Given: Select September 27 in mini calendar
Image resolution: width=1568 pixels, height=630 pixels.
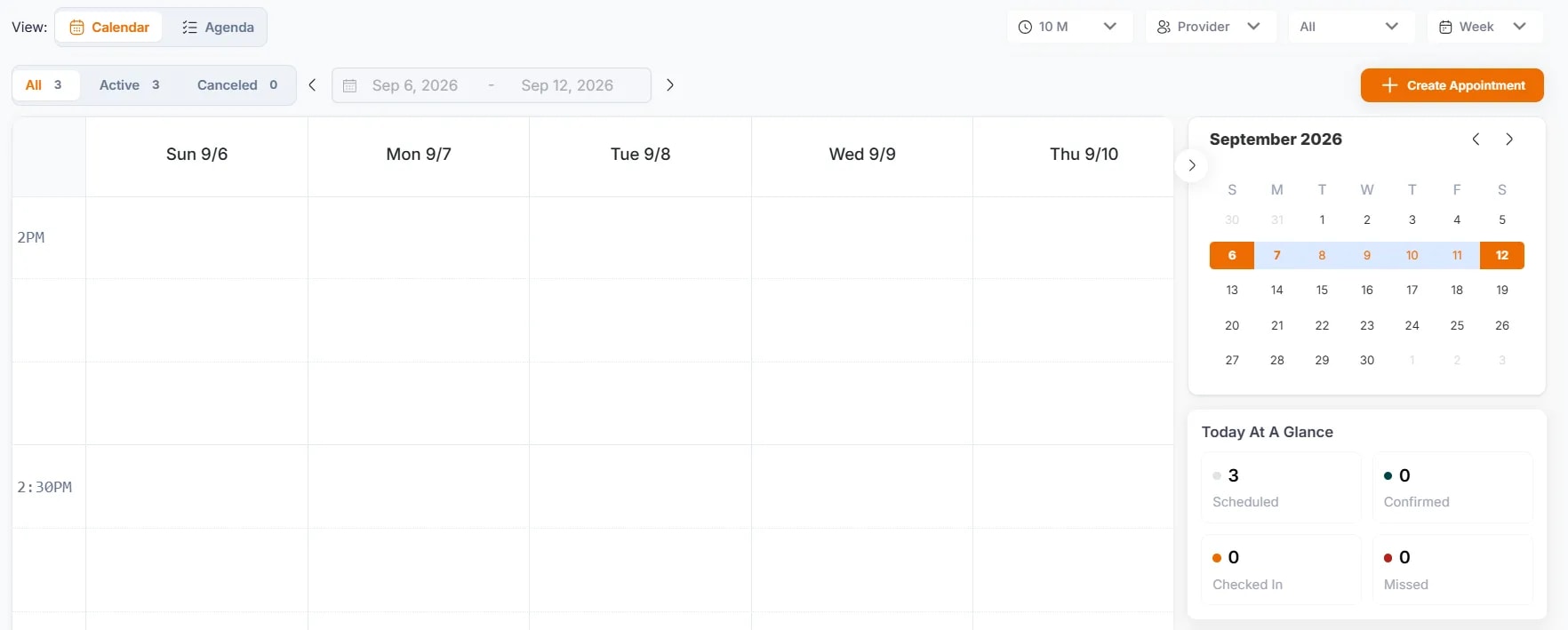Looking at the screenshot, I should (x=1232, y=360).
